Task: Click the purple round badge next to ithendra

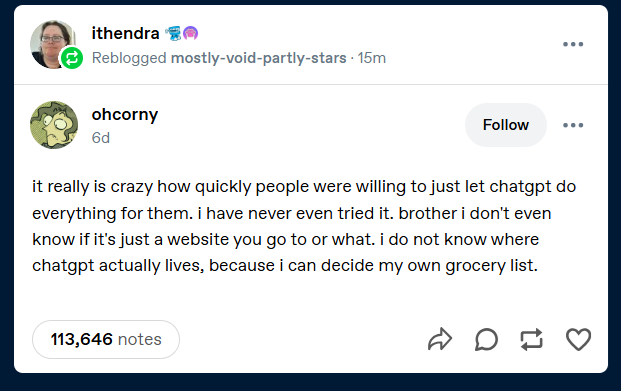Action: (x=190, y=33)
